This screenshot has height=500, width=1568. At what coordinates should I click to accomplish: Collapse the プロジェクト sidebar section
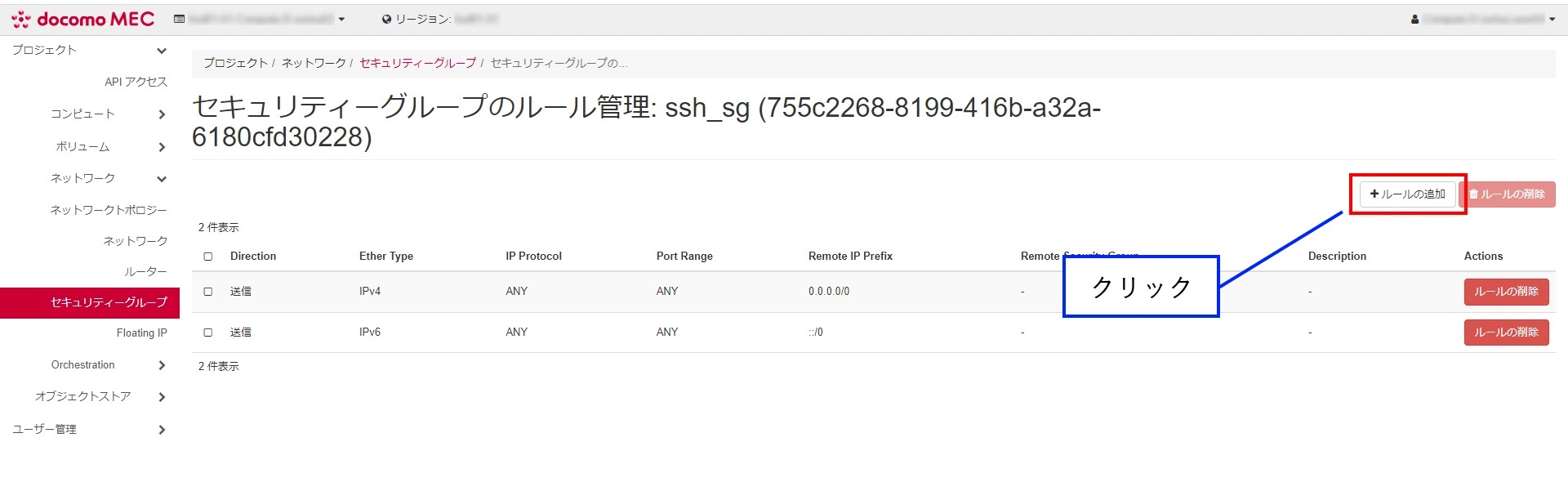(x=162, y=51)
